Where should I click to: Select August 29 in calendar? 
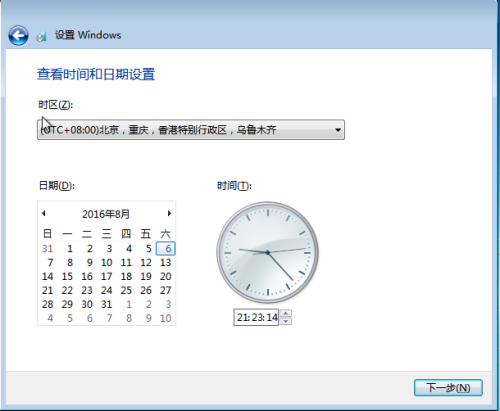67,304
